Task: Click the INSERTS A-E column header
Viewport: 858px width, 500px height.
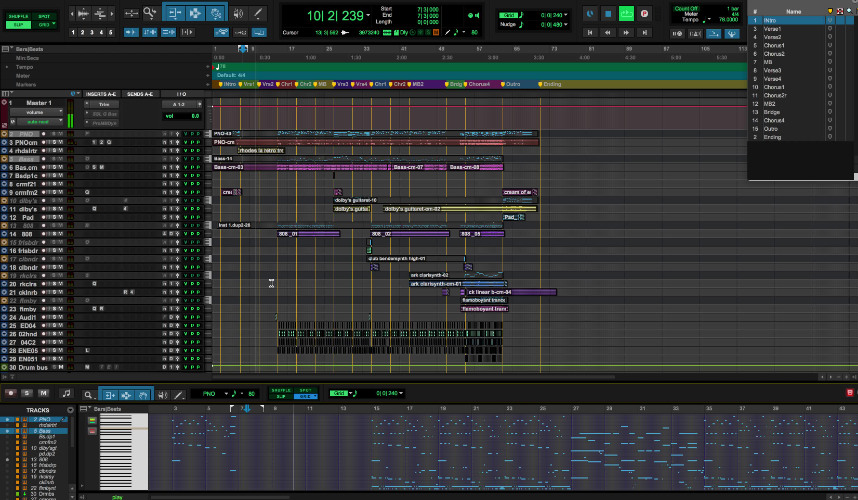Action: pos(101,94)
